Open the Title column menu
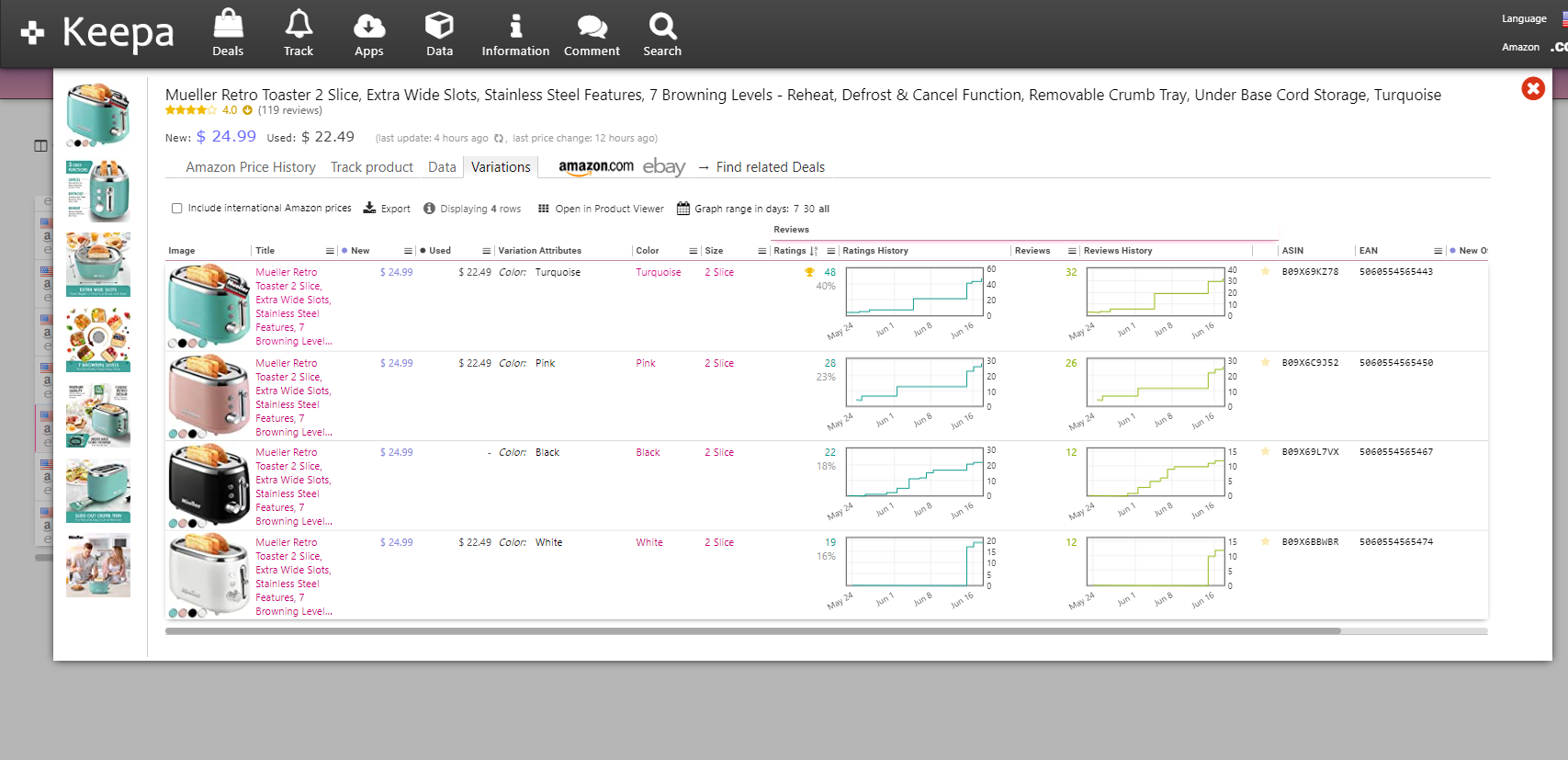The height and width of the screenshot is (760, 1568). coord(330,251)
